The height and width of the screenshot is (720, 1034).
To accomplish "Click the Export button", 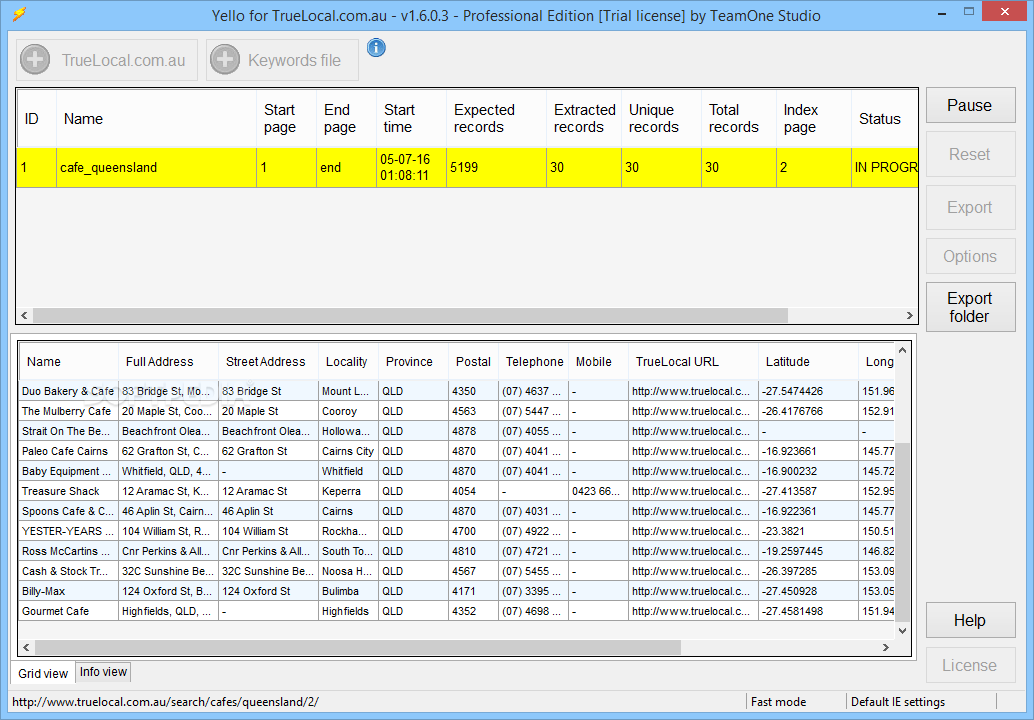I will [x=970, y=207].
